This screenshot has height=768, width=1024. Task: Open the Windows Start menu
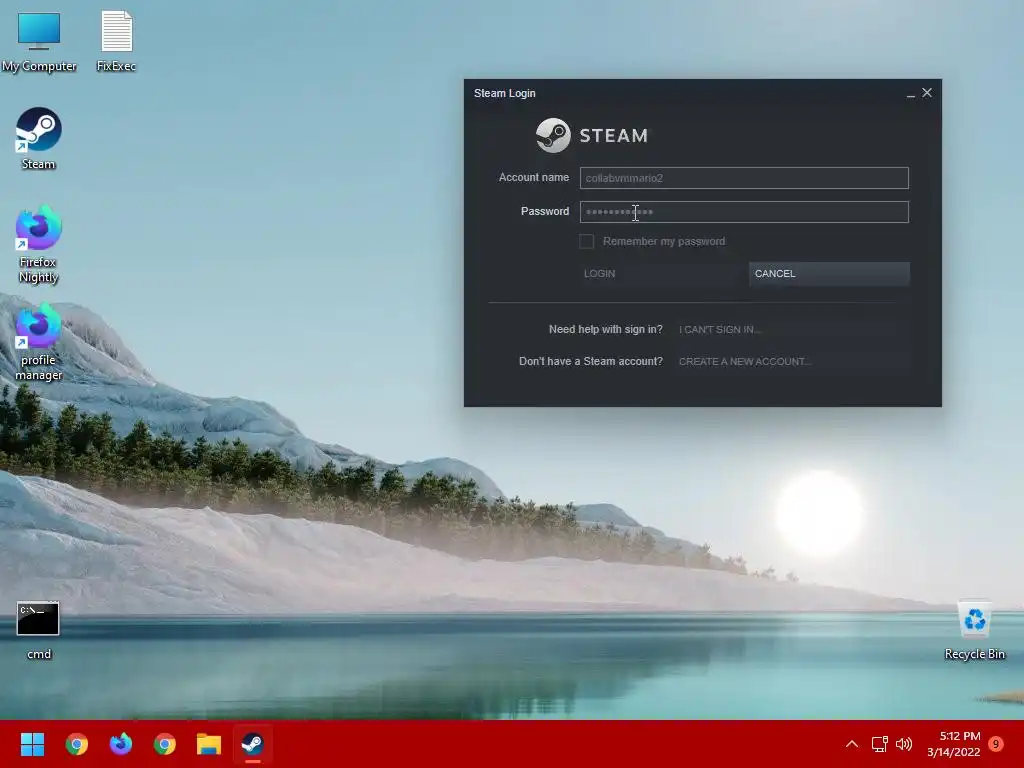click(x=32, y=744)
